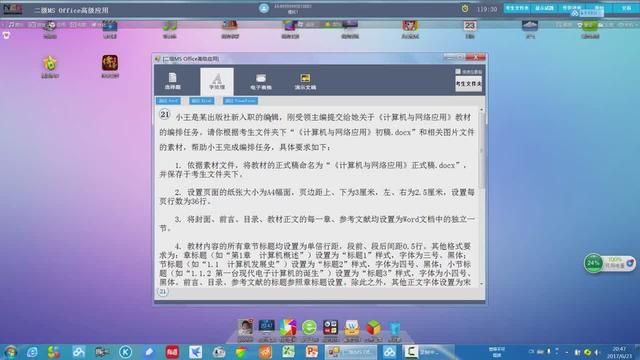Click the blue Excel launch button
The width and height of the screenshot is (640, 360).
click(202, 101)
